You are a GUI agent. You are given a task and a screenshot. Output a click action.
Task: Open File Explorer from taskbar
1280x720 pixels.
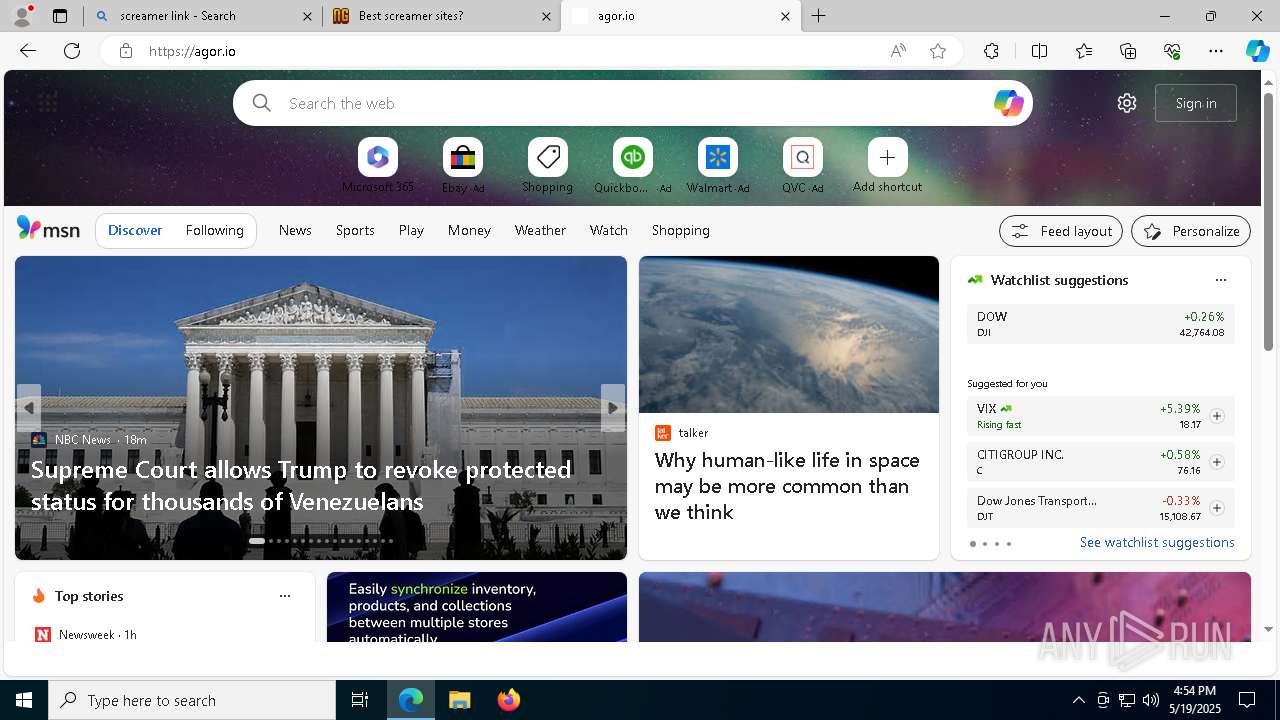click(459, 700)
